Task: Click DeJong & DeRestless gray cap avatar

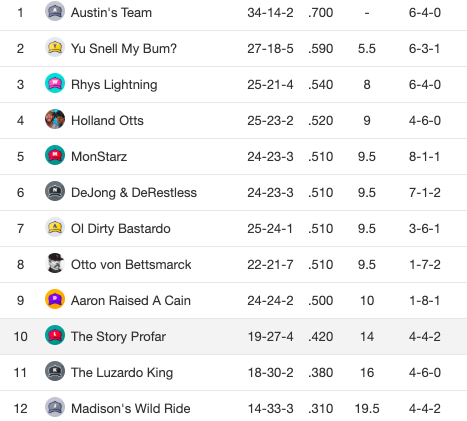Action: click(x=55, y=191)
